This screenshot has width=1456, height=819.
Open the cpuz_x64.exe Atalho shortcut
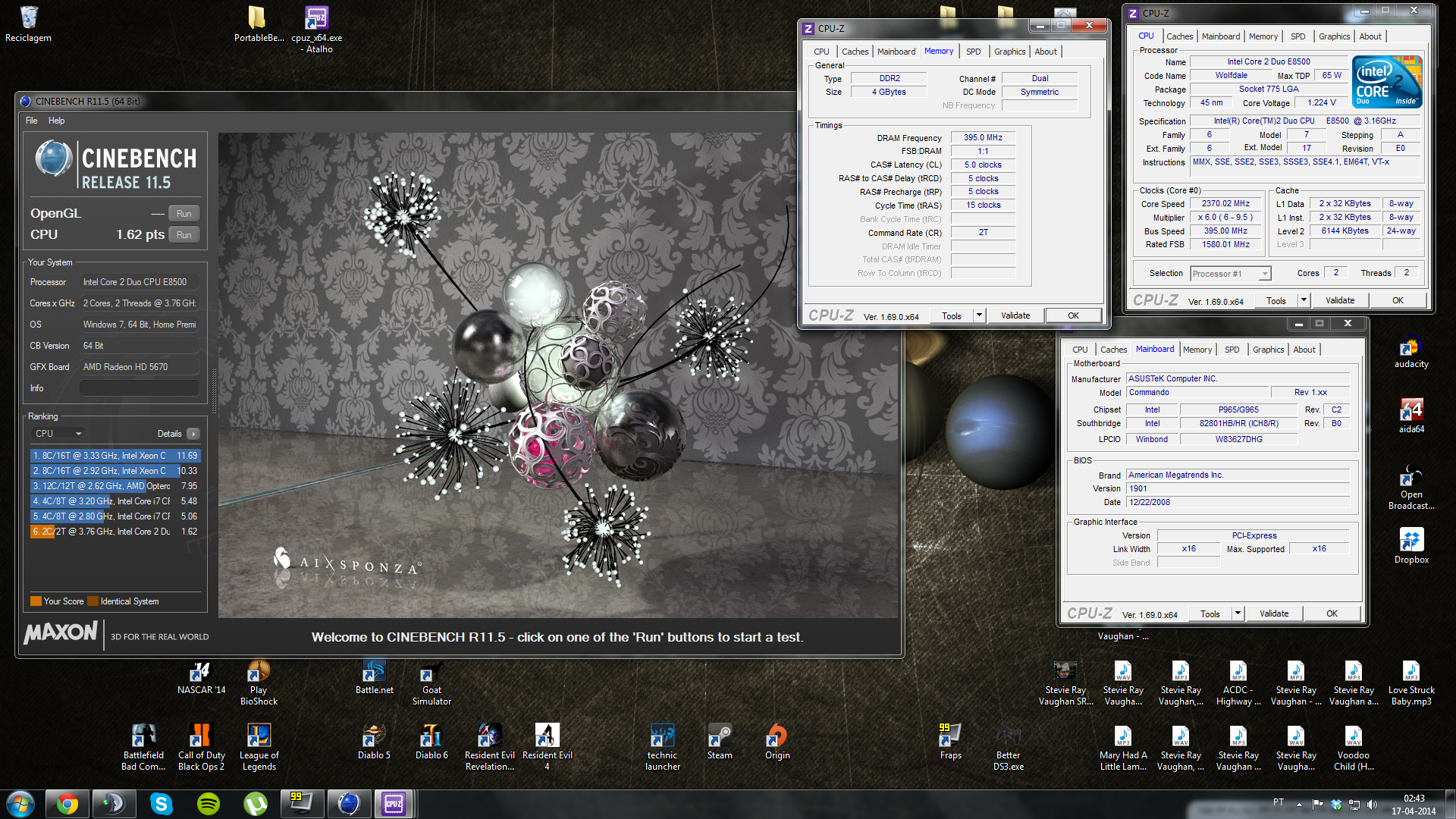click(317, 29)
